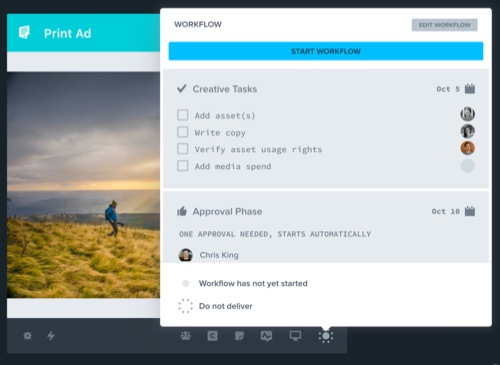Toggle the workflow status icon in toolbar
Image resolution: width=500 pixels, height=365 pixels.
(326, 336)
